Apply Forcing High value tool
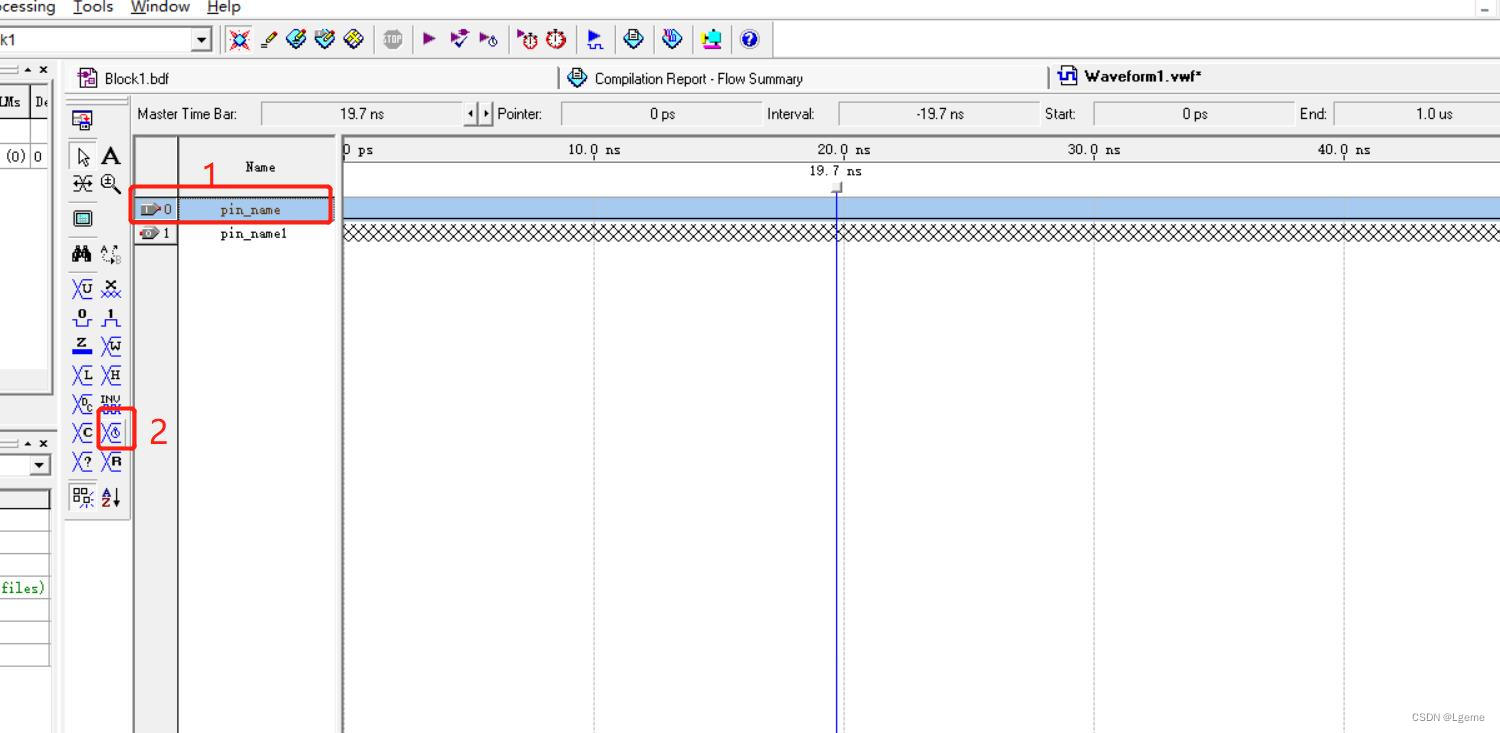 110,318
